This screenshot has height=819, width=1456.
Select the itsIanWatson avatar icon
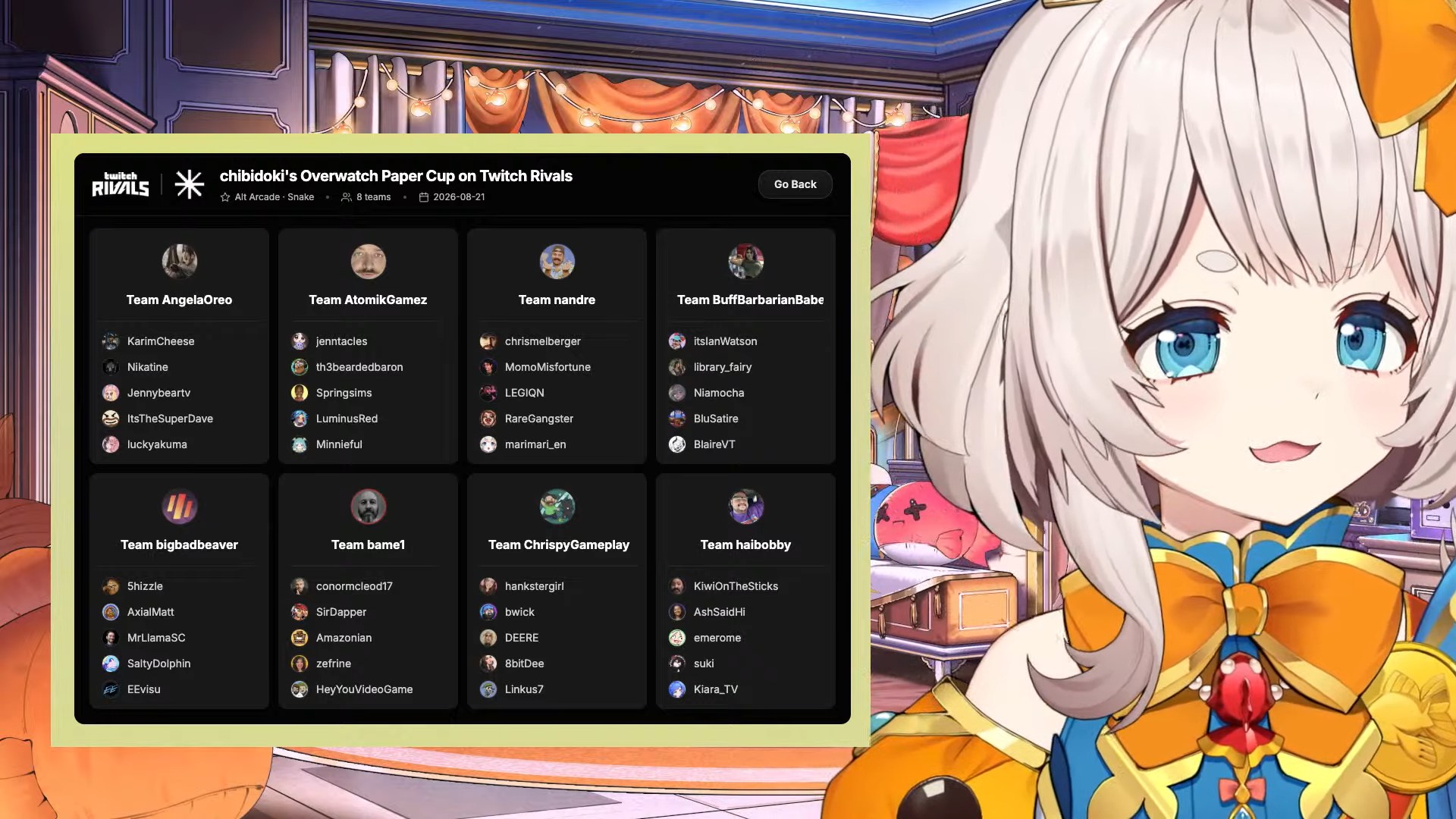(677, 341)
